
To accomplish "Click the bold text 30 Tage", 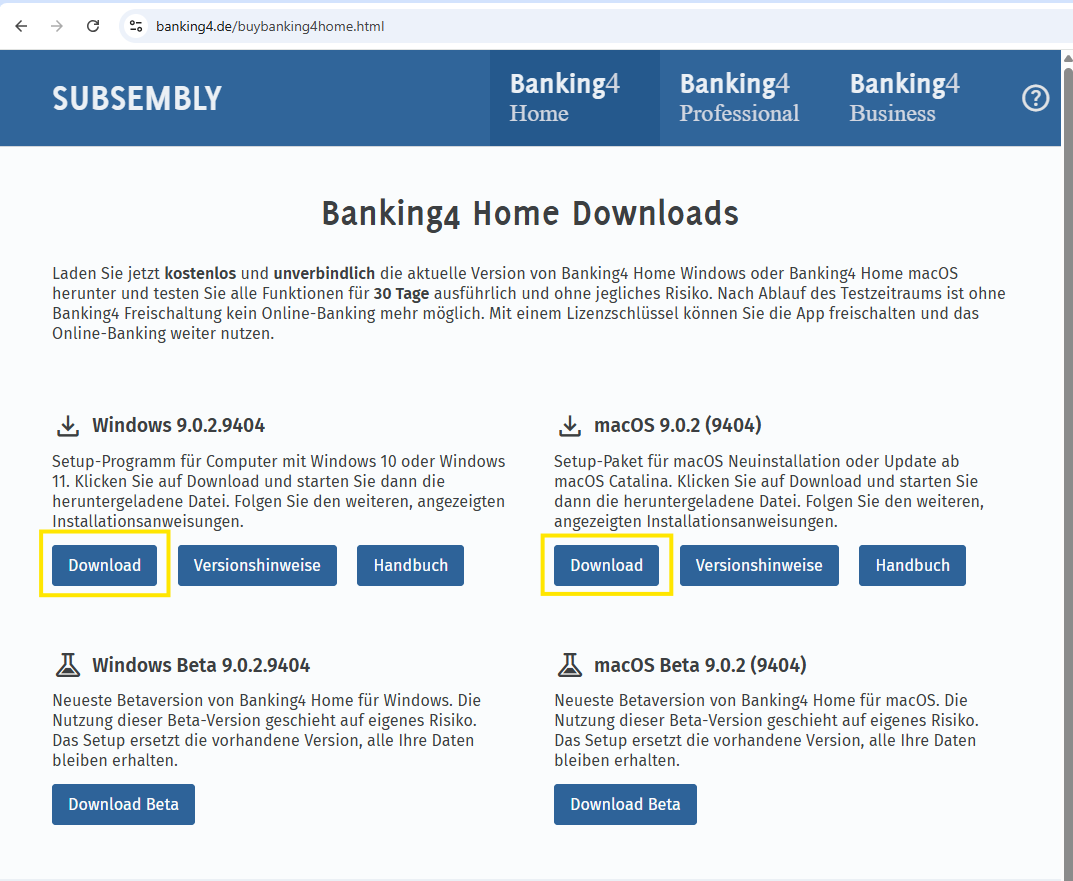I will pyautogui.click(x=401, y=294).
